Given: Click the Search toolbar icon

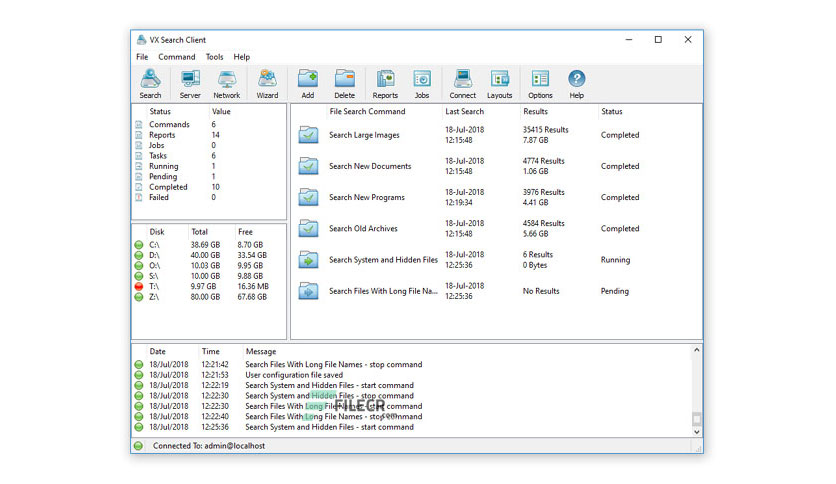Looking at the screenshot, I should 150,84.
